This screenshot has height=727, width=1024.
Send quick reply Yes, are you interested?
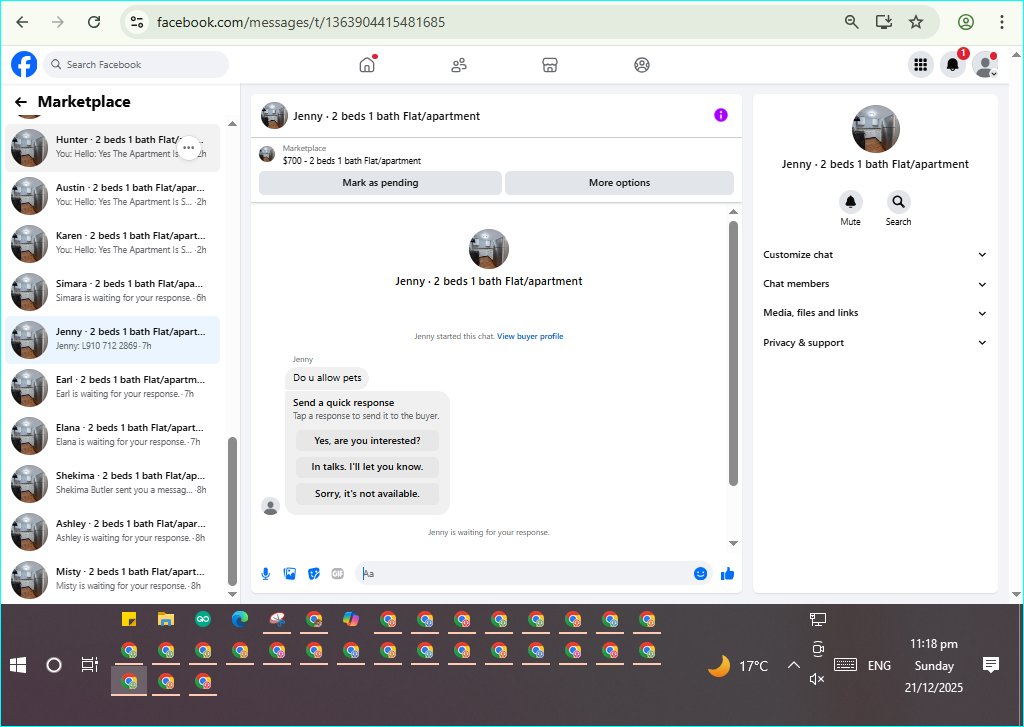point(367,441)
